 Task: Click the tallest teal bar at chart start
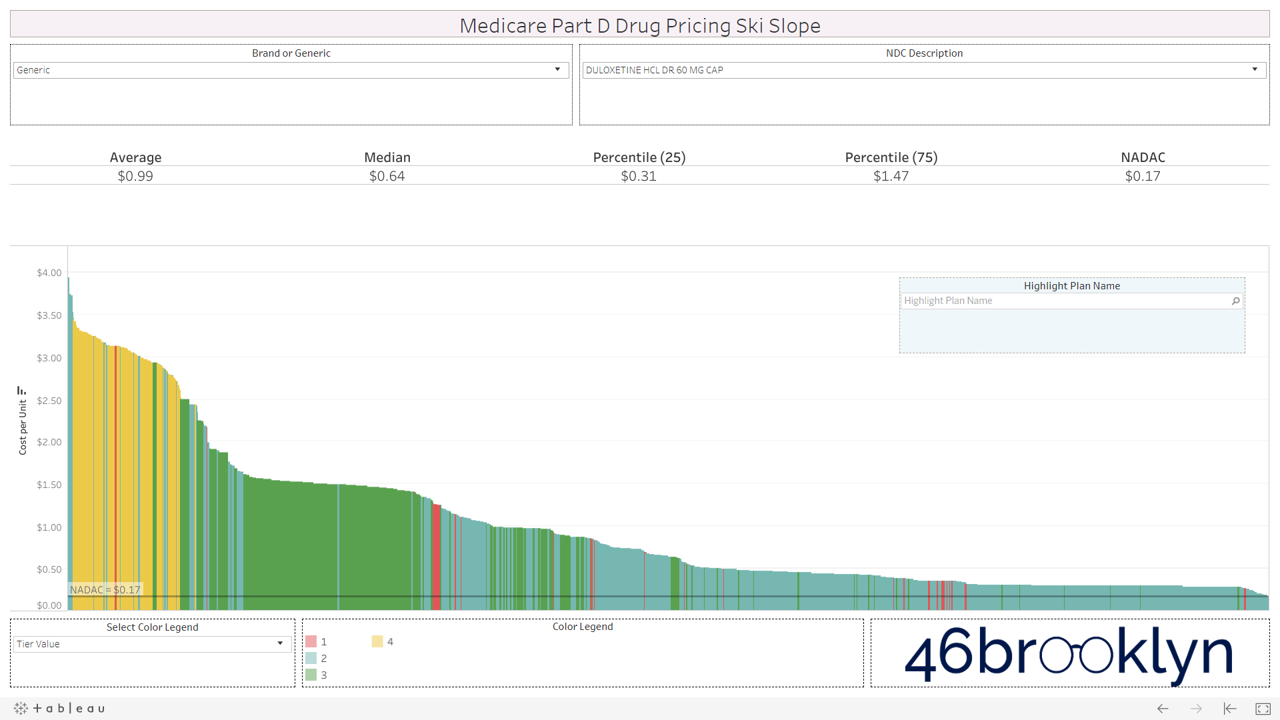(69, 444)
